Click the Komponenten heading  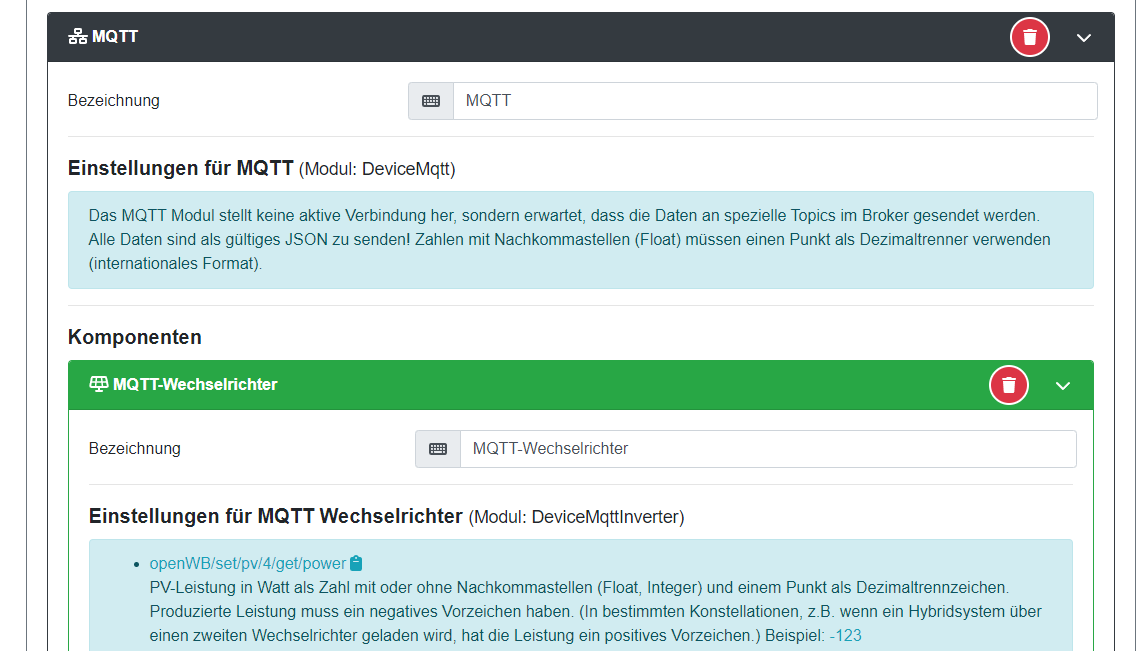coord(135,337)
